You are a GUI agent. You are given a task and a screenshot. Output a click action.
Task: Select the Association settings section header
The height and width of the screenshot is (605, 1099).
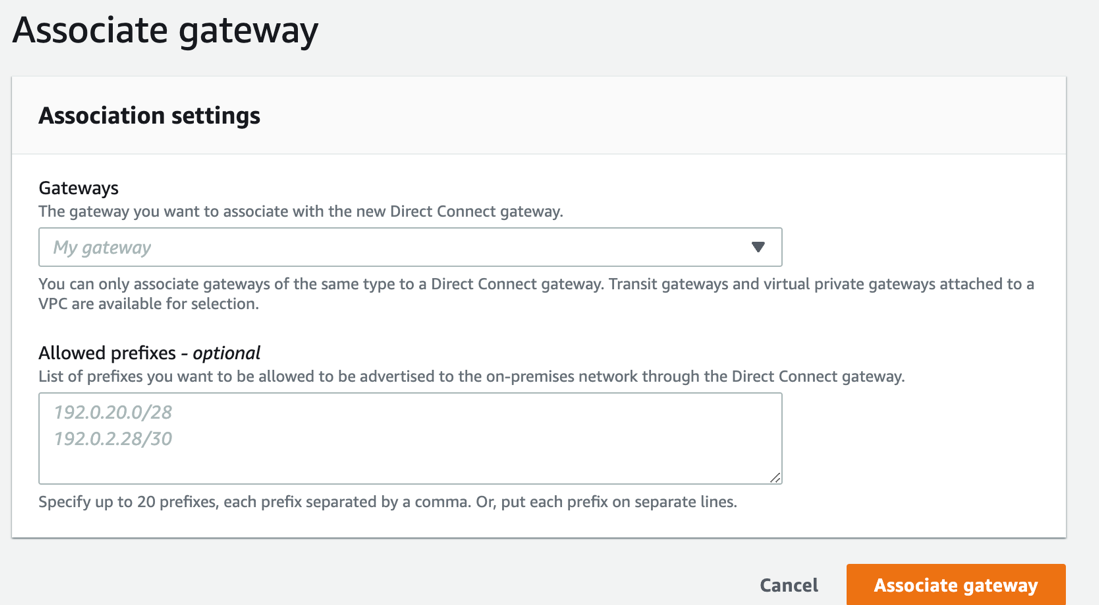click(149, 116)
